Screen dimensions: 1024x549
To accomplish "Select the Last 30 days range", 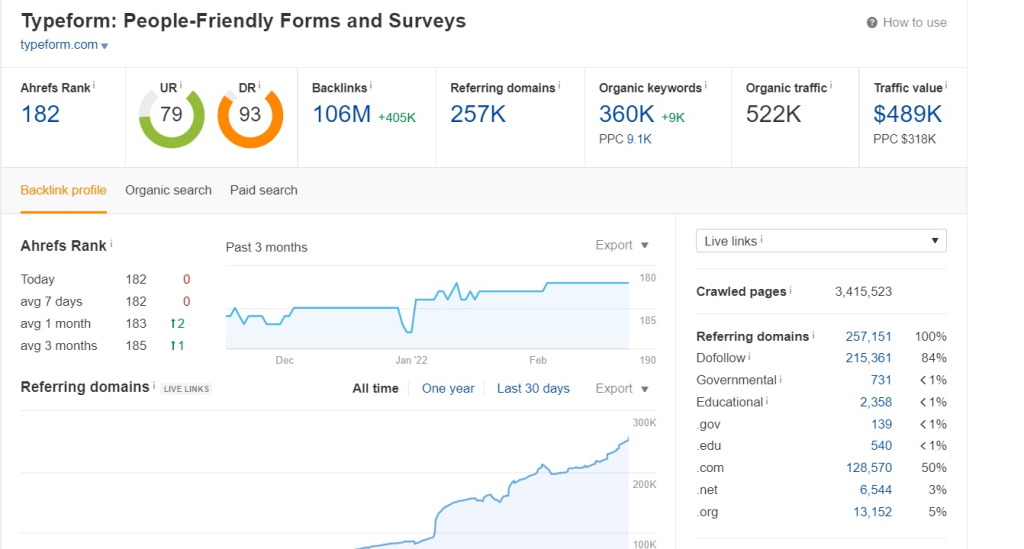I will [x=533, y=388].
